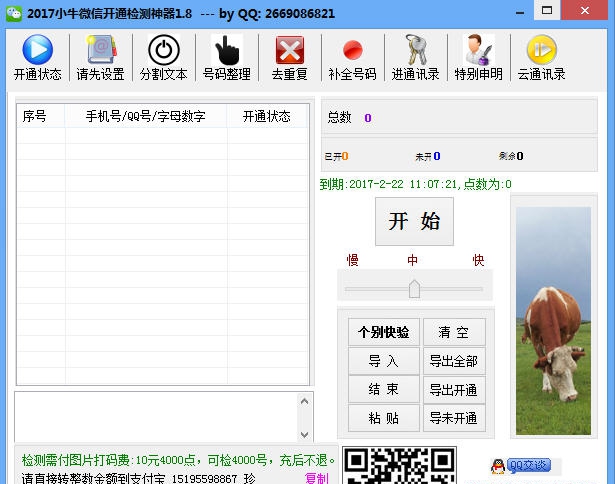The height and width of the screenshot is (484, 615).
Task: Click the log text box scroll down arrow
Action: [x=304, y=435]
